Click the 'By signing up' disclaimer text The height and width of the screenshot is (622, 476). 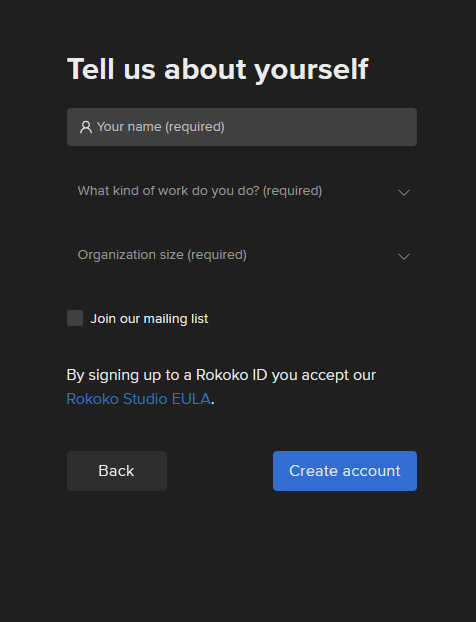221,387
